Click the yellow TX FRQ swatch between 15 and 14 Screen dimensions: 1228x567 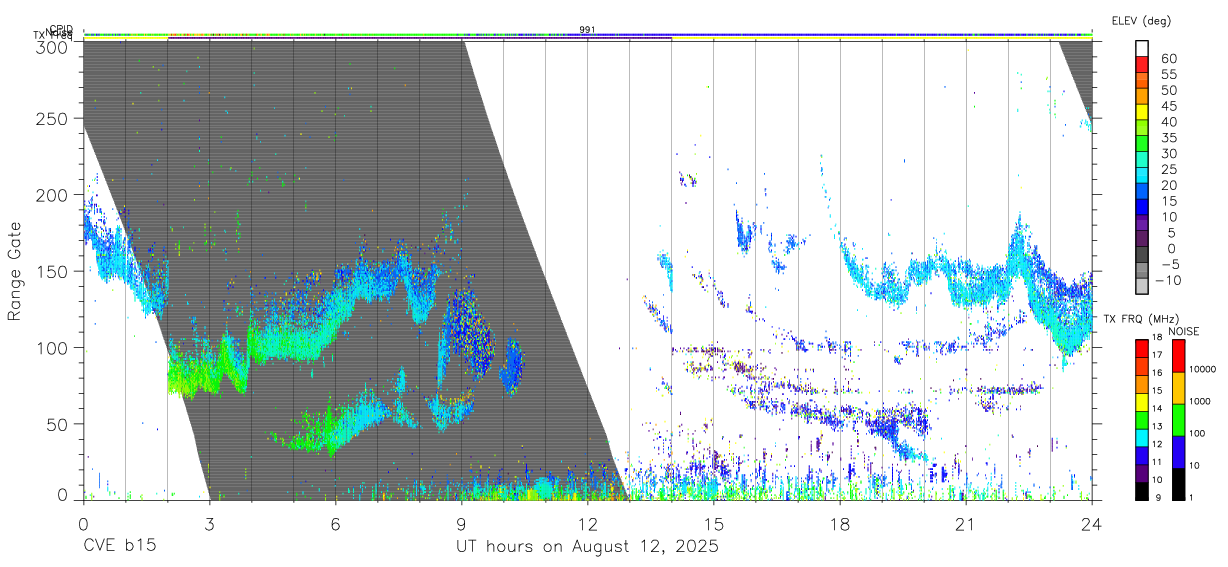pyautogui.click(x=1142, y=401)
